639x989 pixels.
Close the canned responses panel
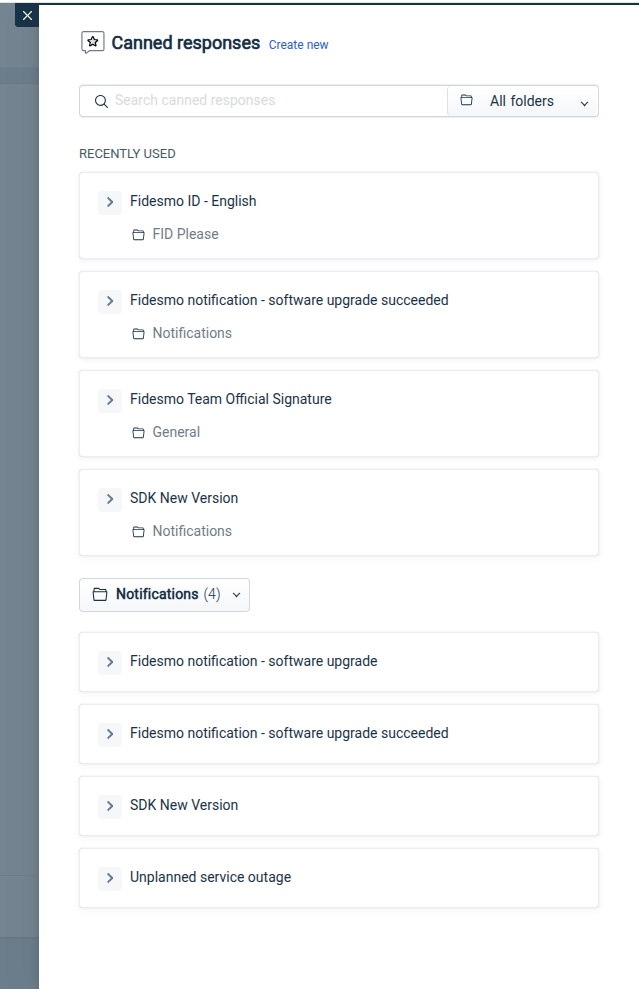point(27,16)
